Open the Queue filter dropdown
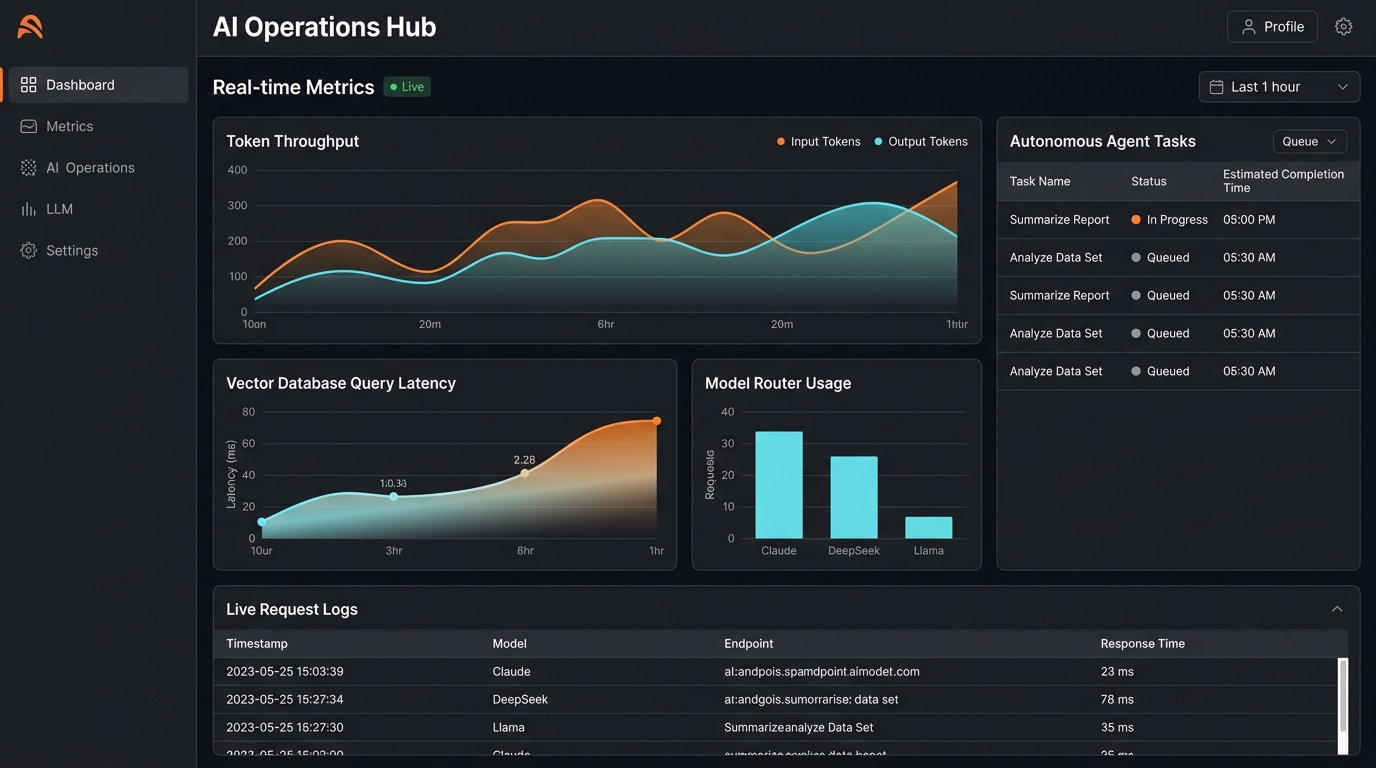The width and height of the screenshot is (1376, 768). tap(1309, 142)
